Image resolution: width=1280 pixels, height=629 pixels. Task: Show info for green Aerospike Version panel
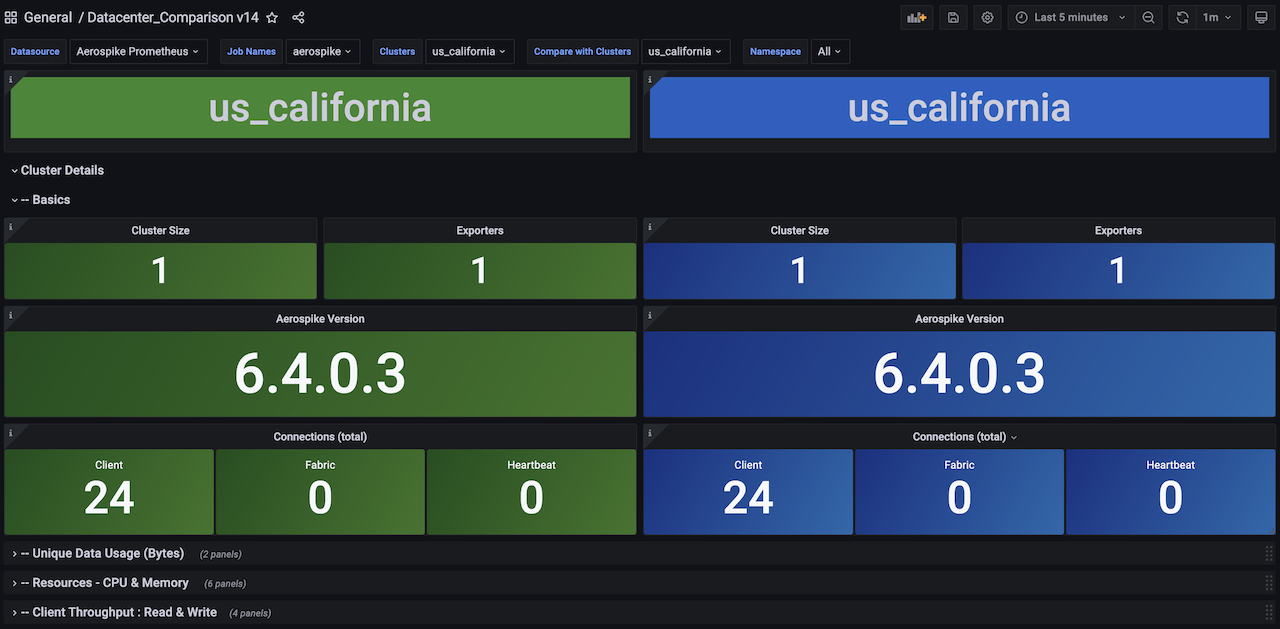pyautogui.click(x=11, y=314)
